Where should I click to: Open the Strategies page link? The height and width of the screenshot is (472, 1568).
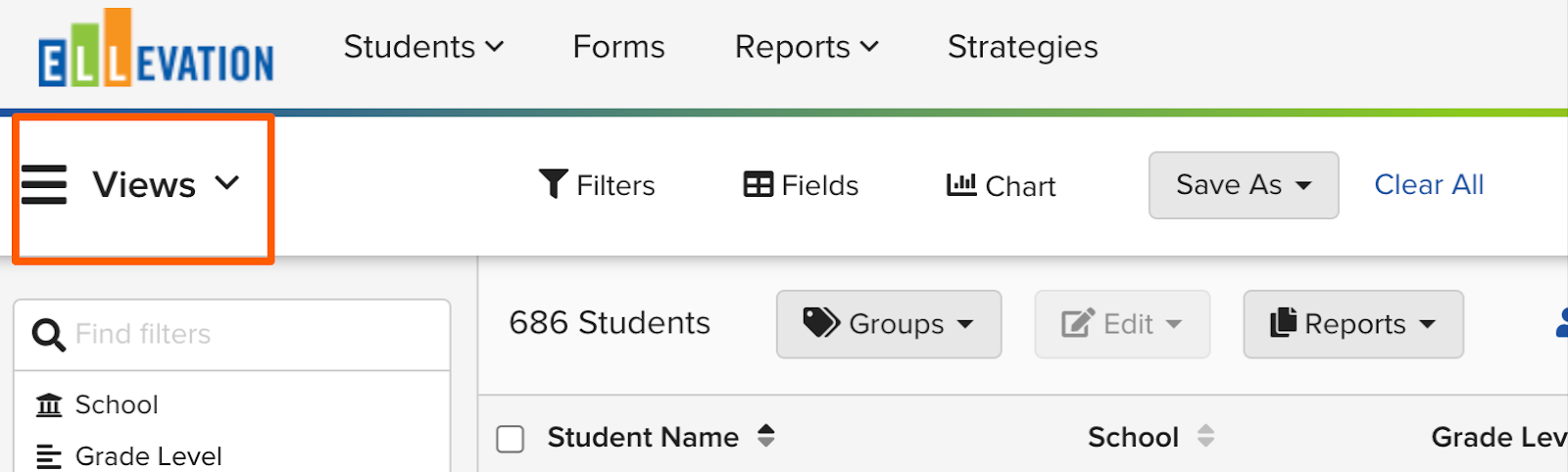(1022, 47)
